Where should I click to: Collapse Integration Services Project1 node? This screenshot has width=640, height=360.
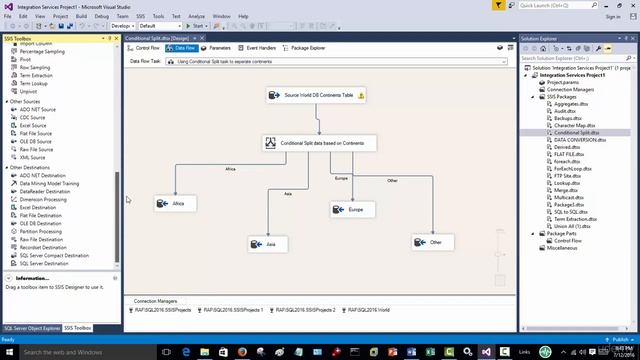pos(526,75)
